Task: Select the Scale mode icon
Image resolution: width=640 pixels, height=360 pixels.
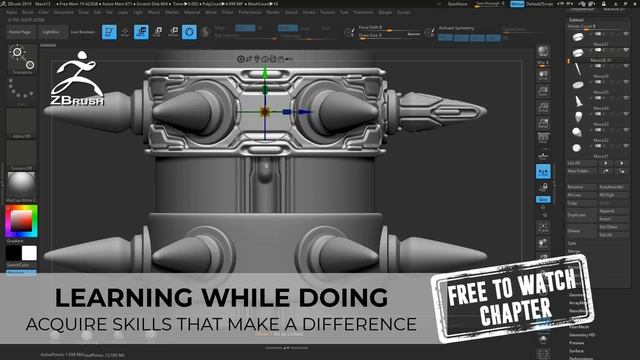Action: [x=158, y=32]
